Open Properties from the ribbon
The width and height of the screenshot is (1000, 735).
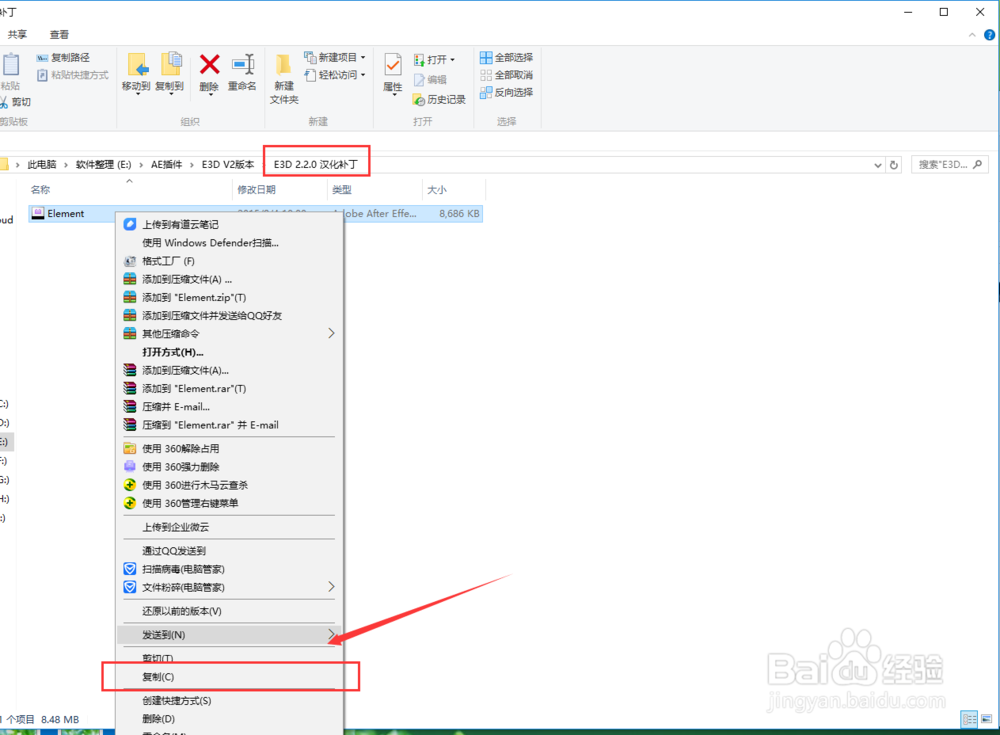pyautogui.click(x=393, y=73)
